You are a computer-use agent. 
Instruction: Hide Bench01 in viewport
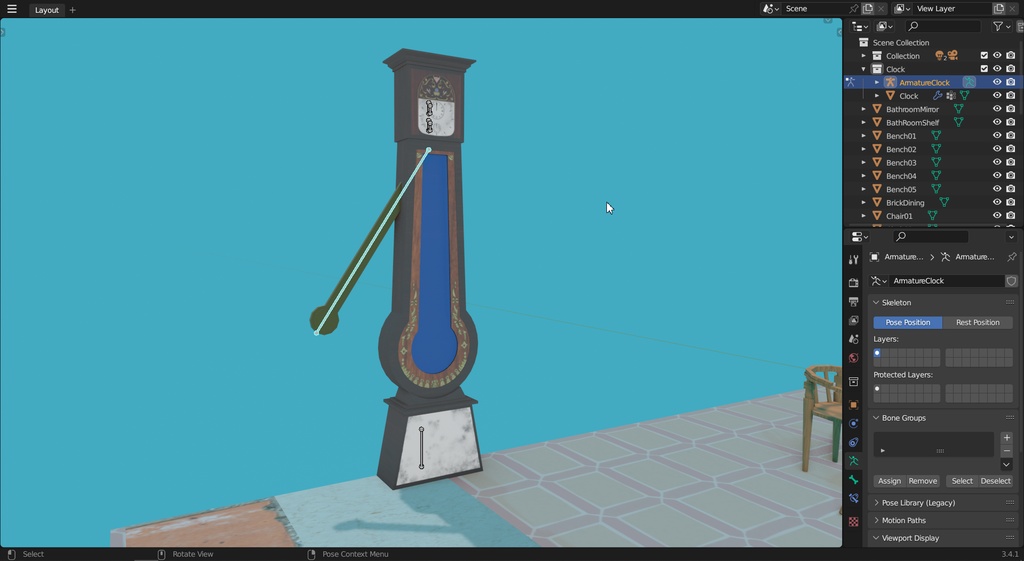(x=997, y=136)
